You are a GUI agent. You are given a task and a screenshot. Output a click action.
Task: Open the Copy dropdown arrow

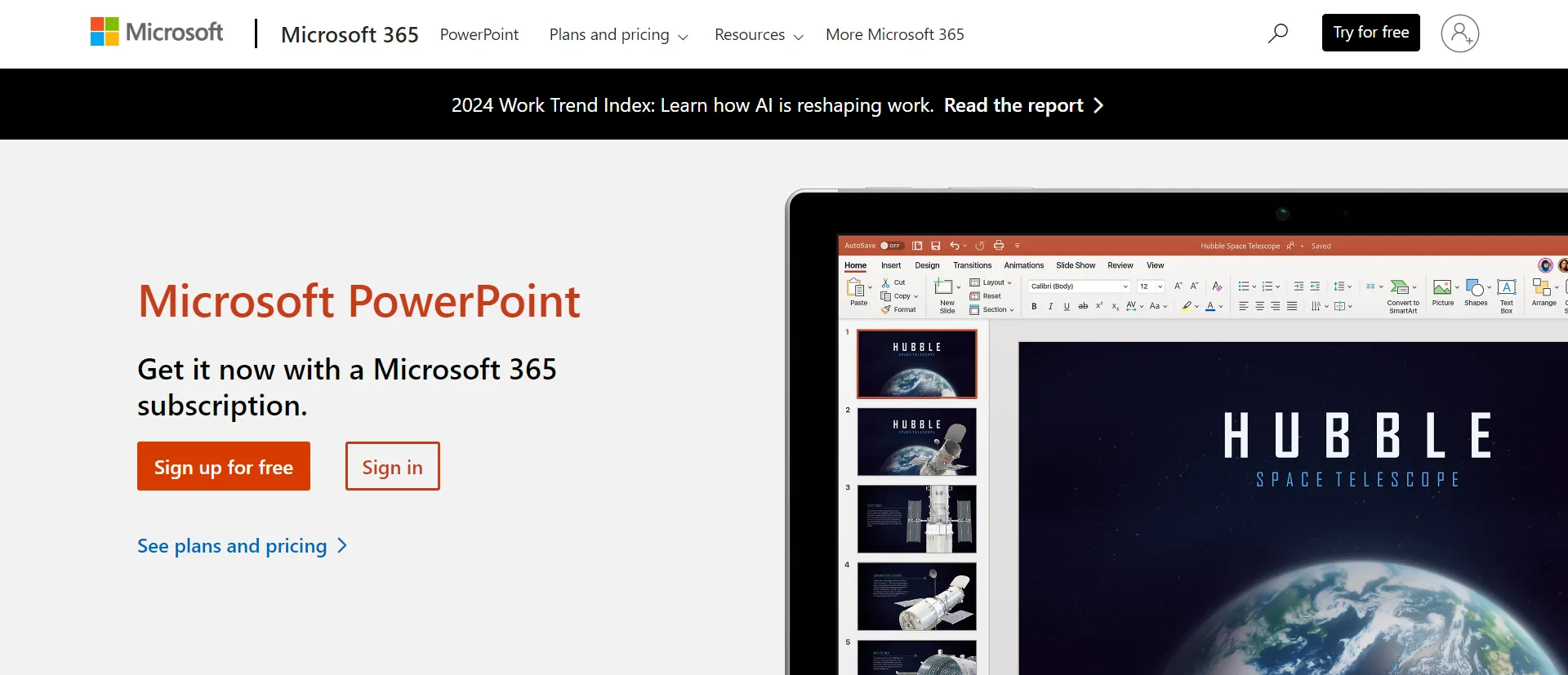tap(916, 296)
